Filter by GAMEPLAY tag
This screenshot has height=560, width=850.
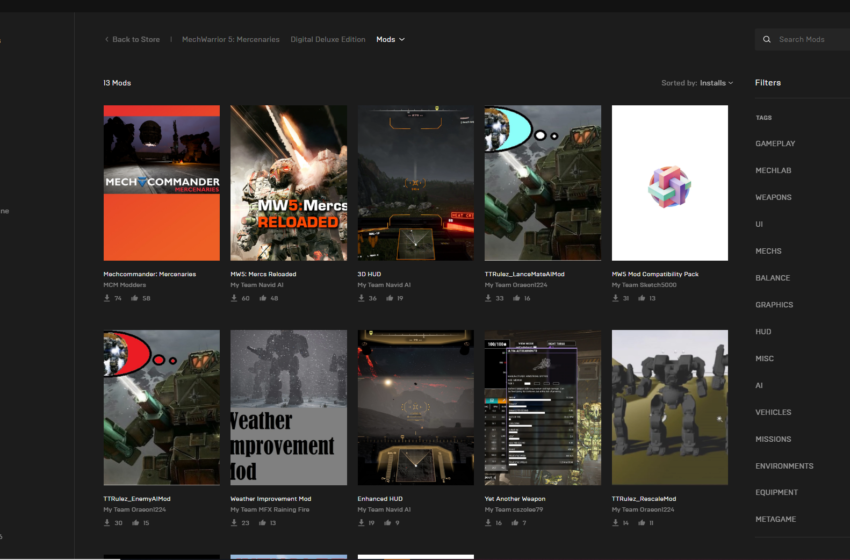pos(775,144)
